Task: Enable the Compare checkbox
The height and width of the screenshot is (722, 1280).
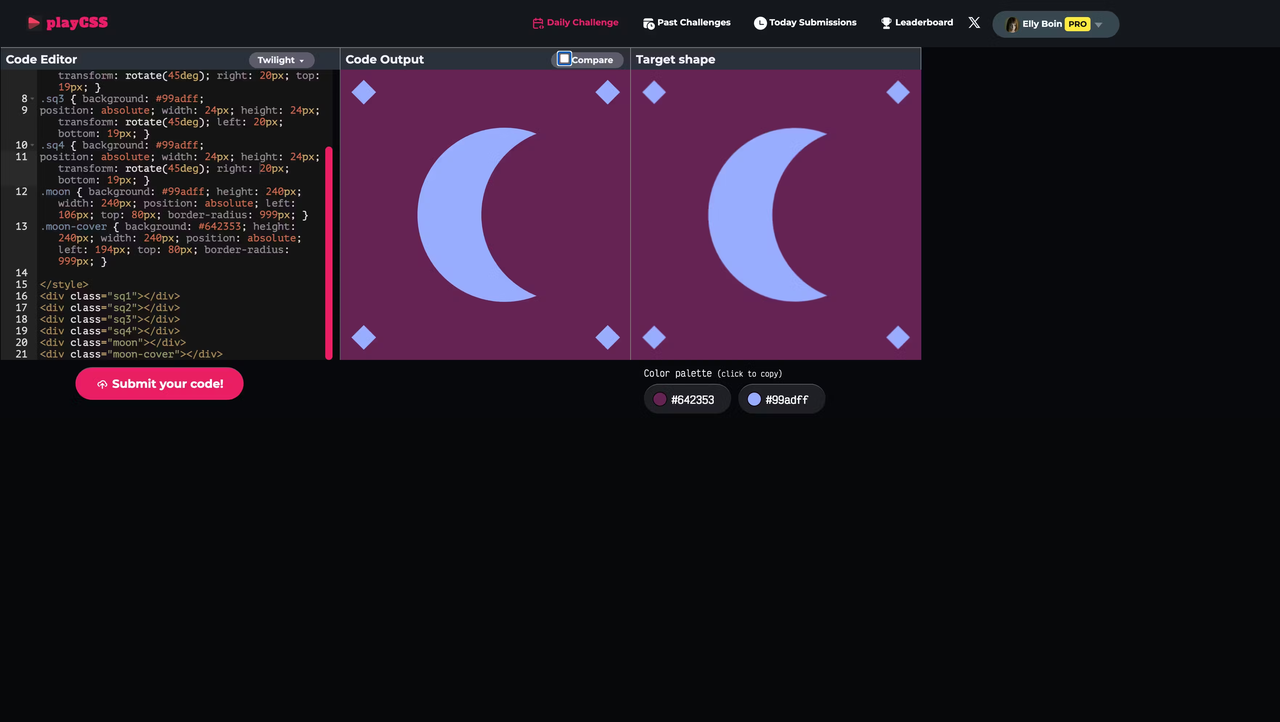Action: click(564, 59)
